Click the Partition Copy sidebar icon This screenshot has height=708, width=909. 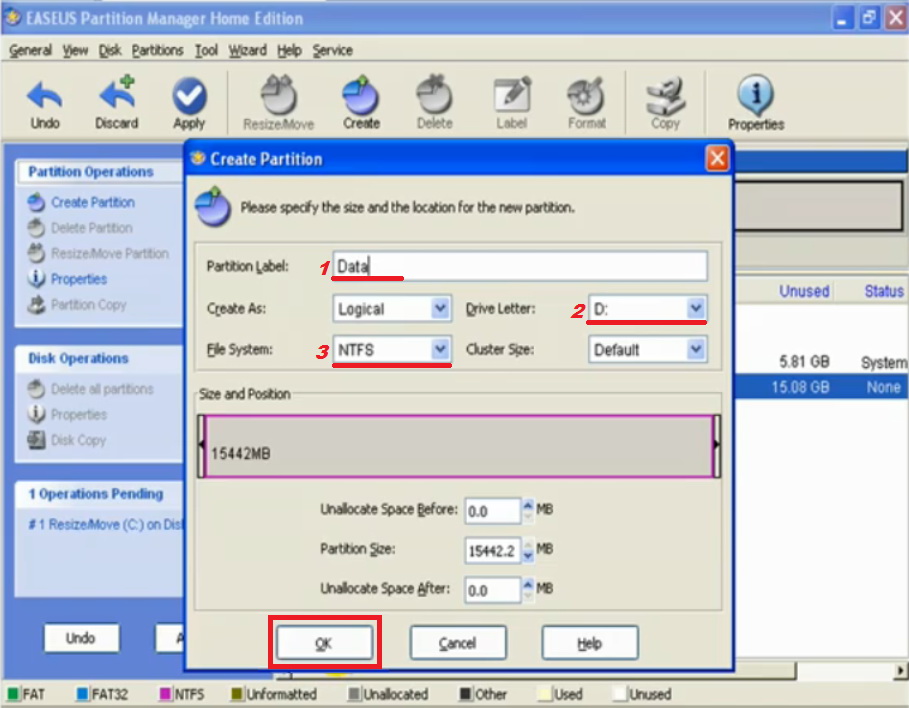[x=36, y=305]
